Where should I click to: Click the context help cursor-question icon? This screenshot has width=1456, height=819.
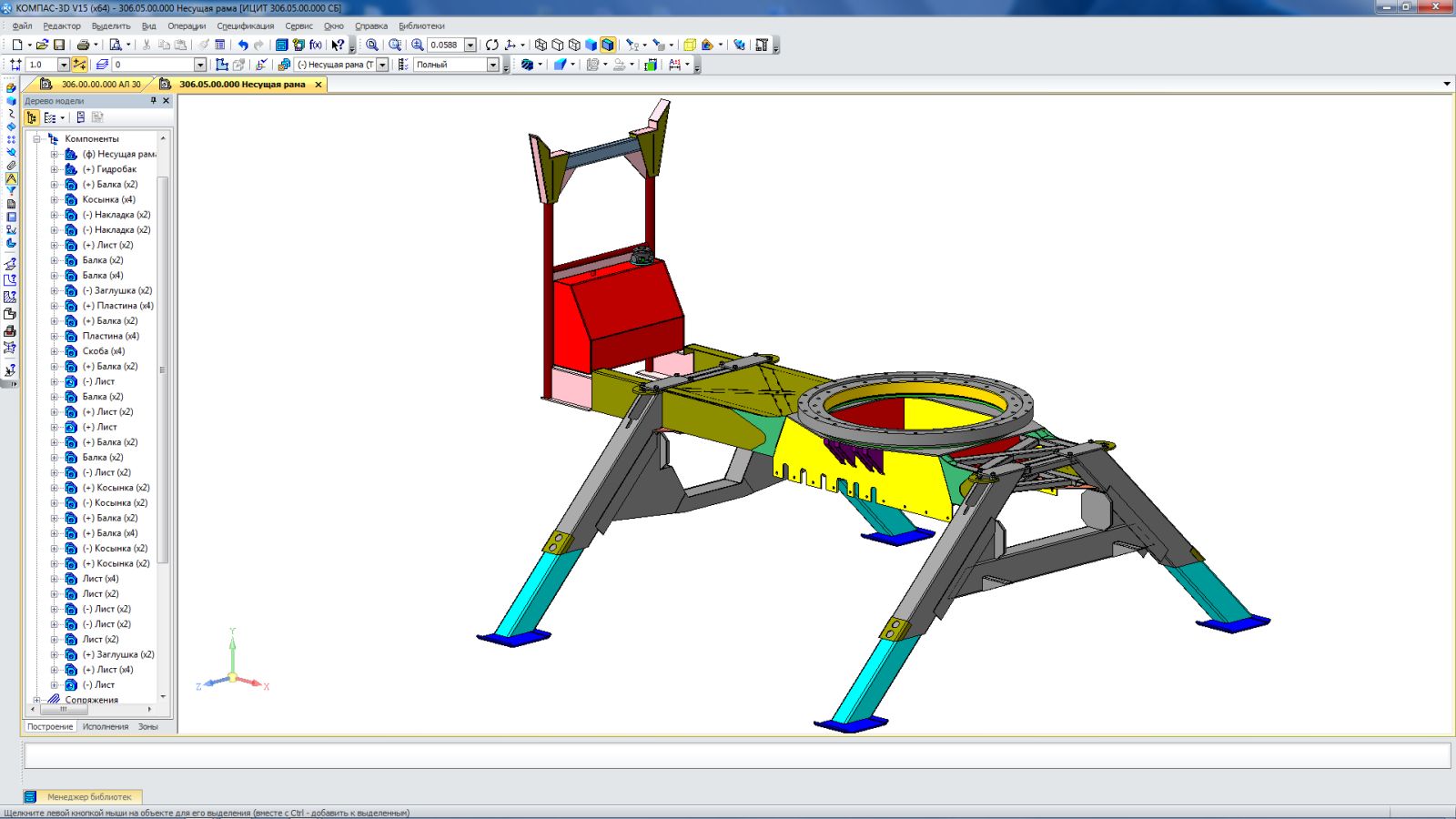pyautogui.click(x=338, y=45)
